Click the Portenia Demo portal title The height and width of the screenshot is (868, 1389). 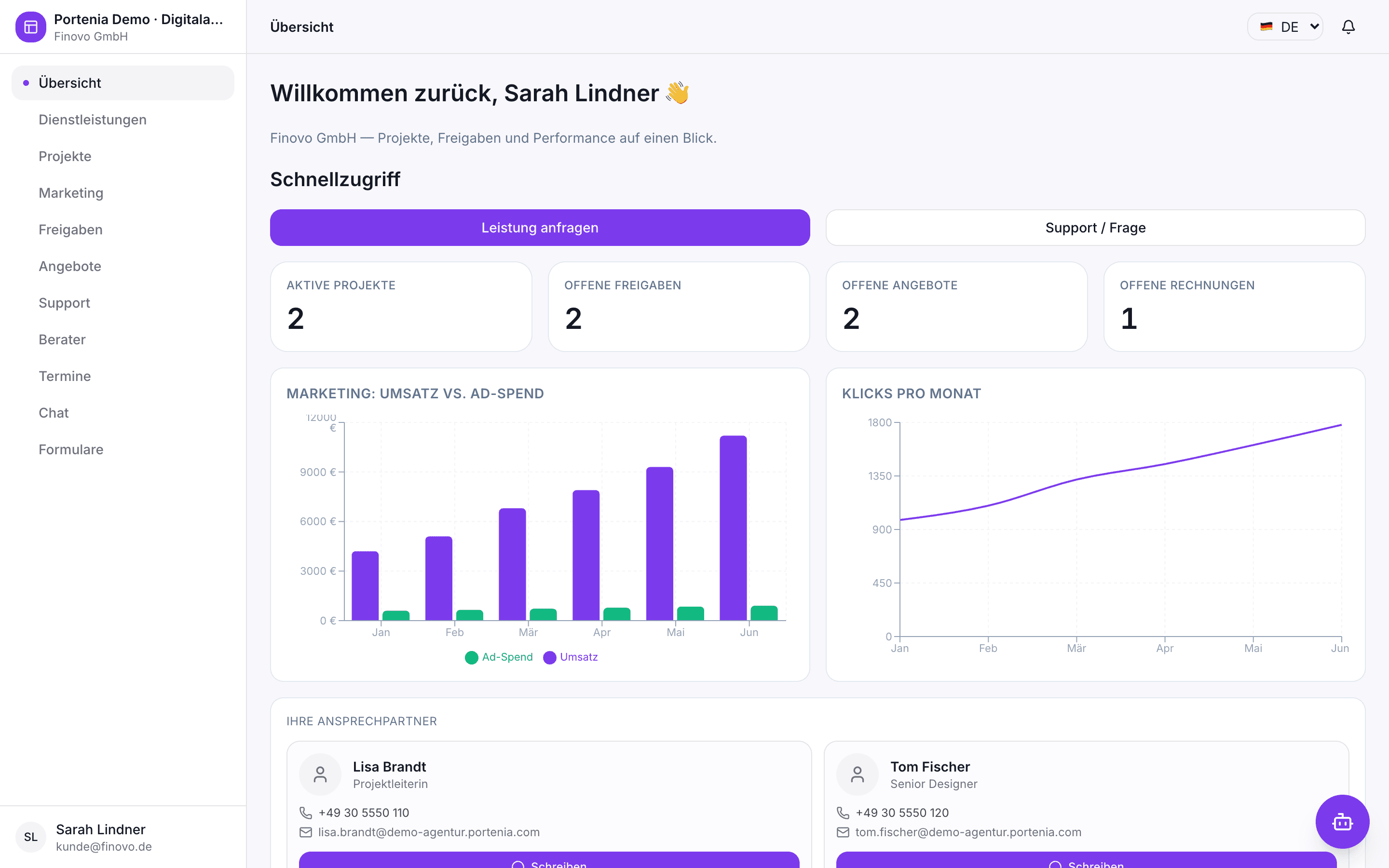[x=138, y=19]
